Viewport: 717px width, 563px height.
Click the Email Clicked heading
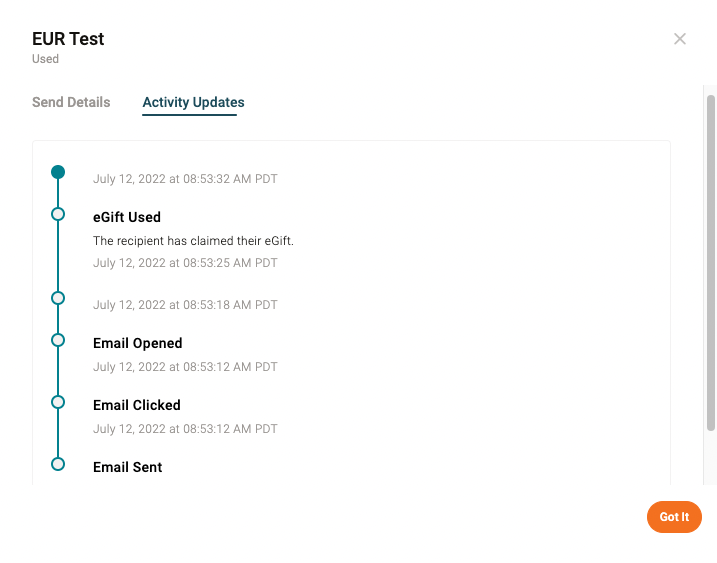pos(137,405)
